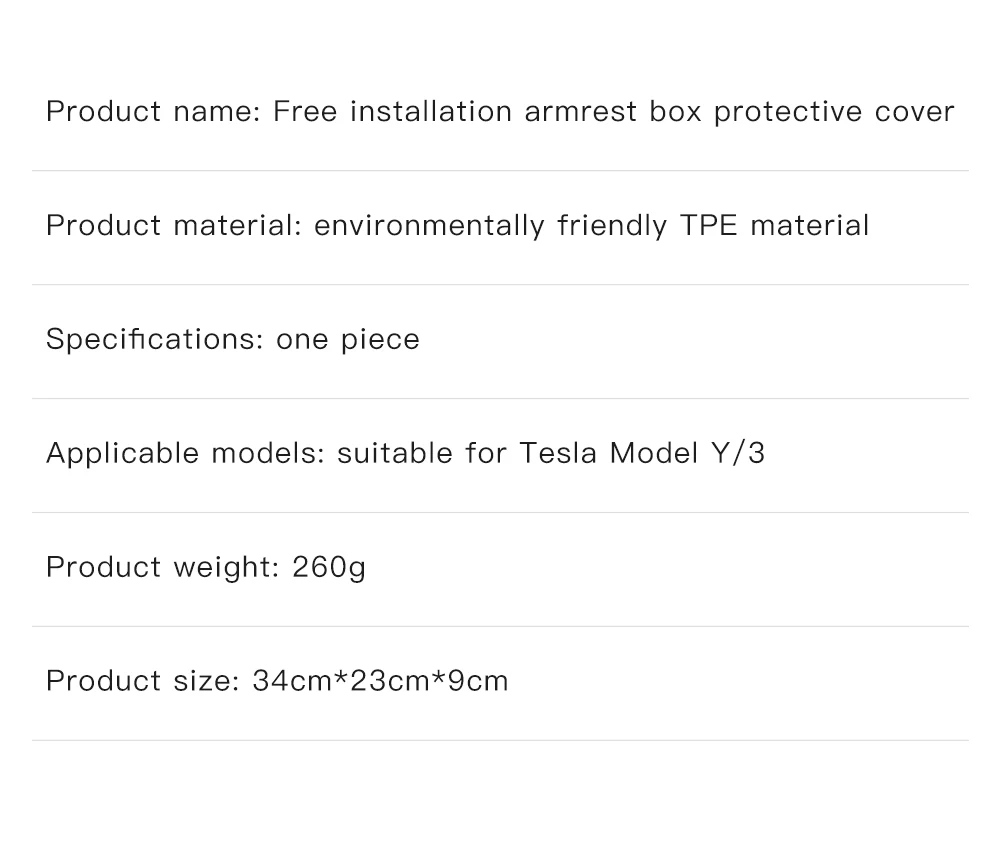The height and width of the screenshot is (841, 1000).
Task: Select the "one piece" value
Action: (348, 339)
